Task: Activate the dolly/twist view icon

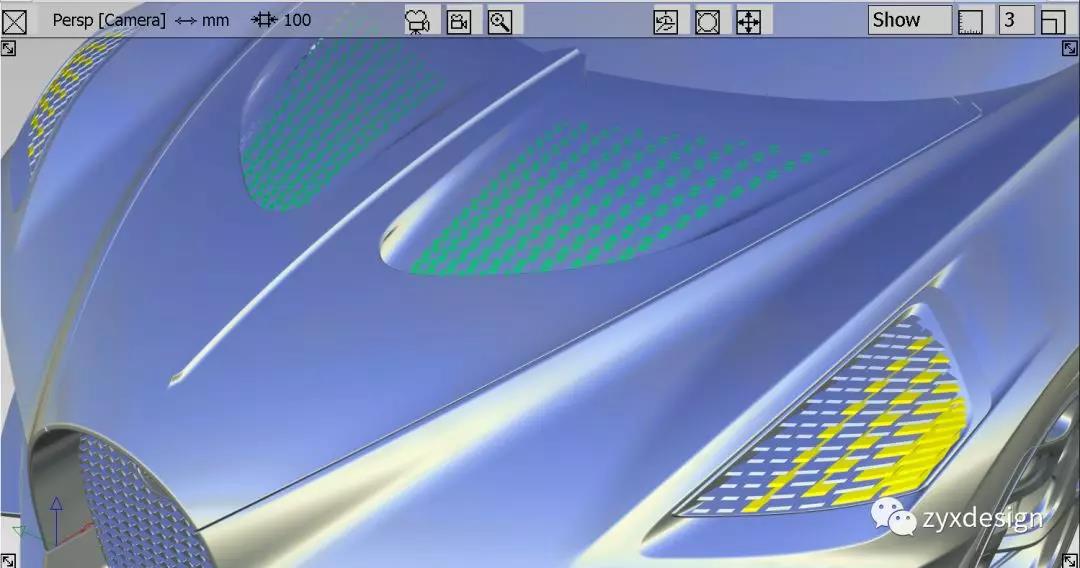Action: click(708, 21)
